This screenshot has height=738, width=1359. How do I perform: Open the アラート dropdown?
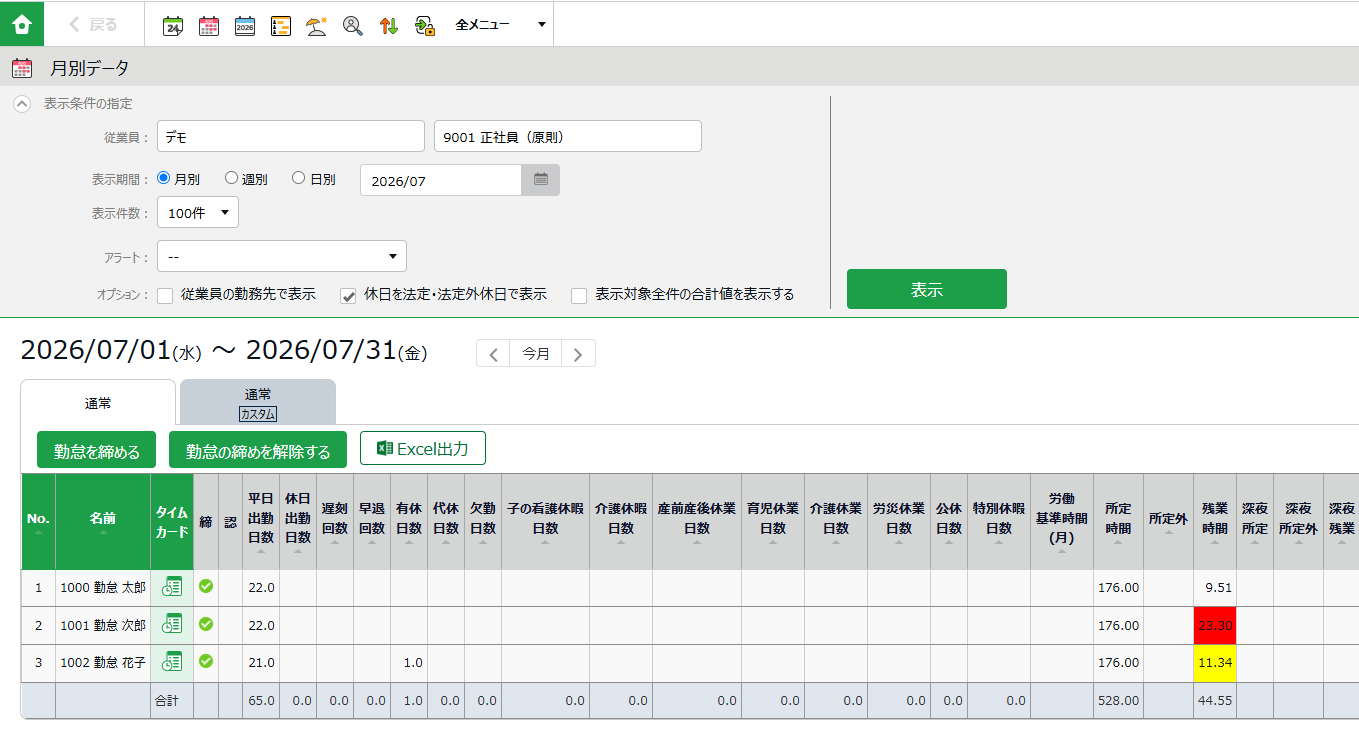[282, 256]
